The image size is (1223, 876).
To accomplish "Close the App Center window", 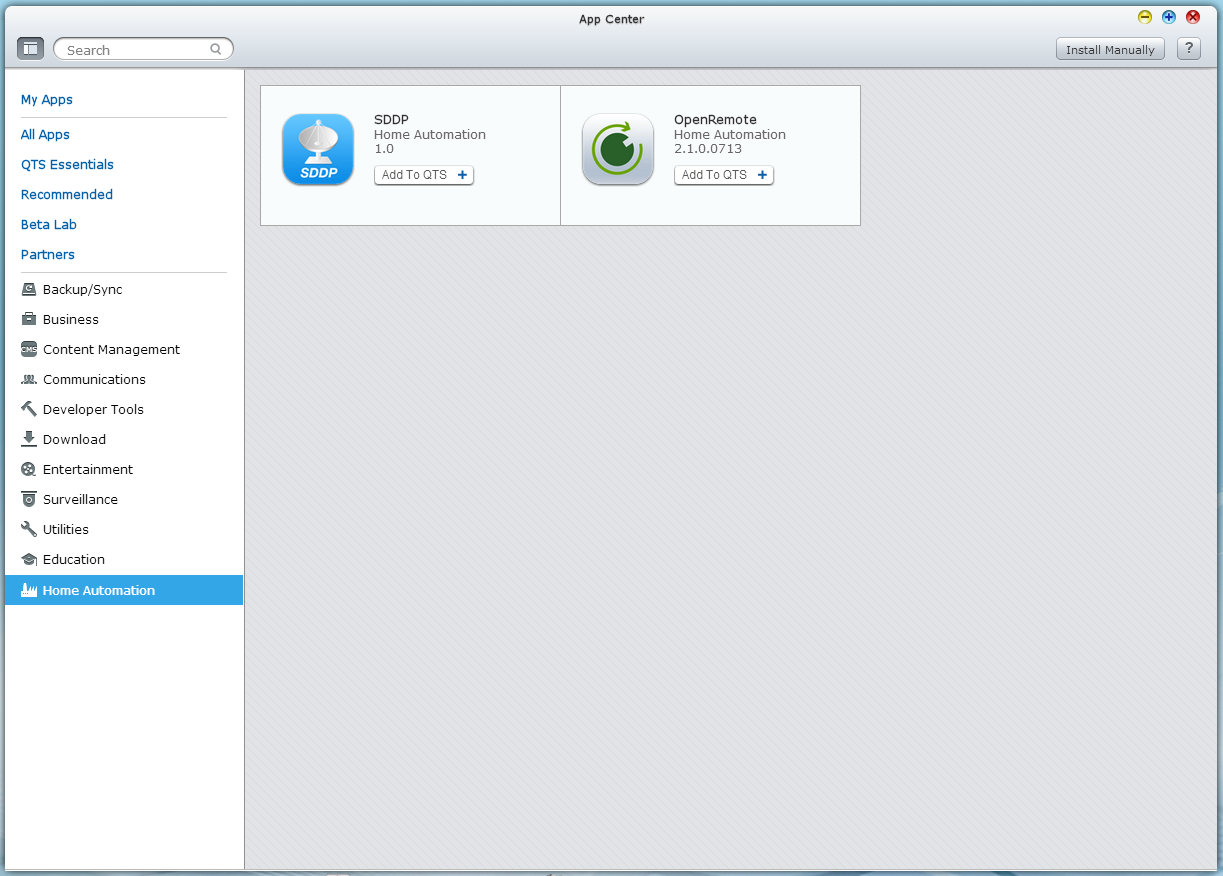I will click(1193, 16).
